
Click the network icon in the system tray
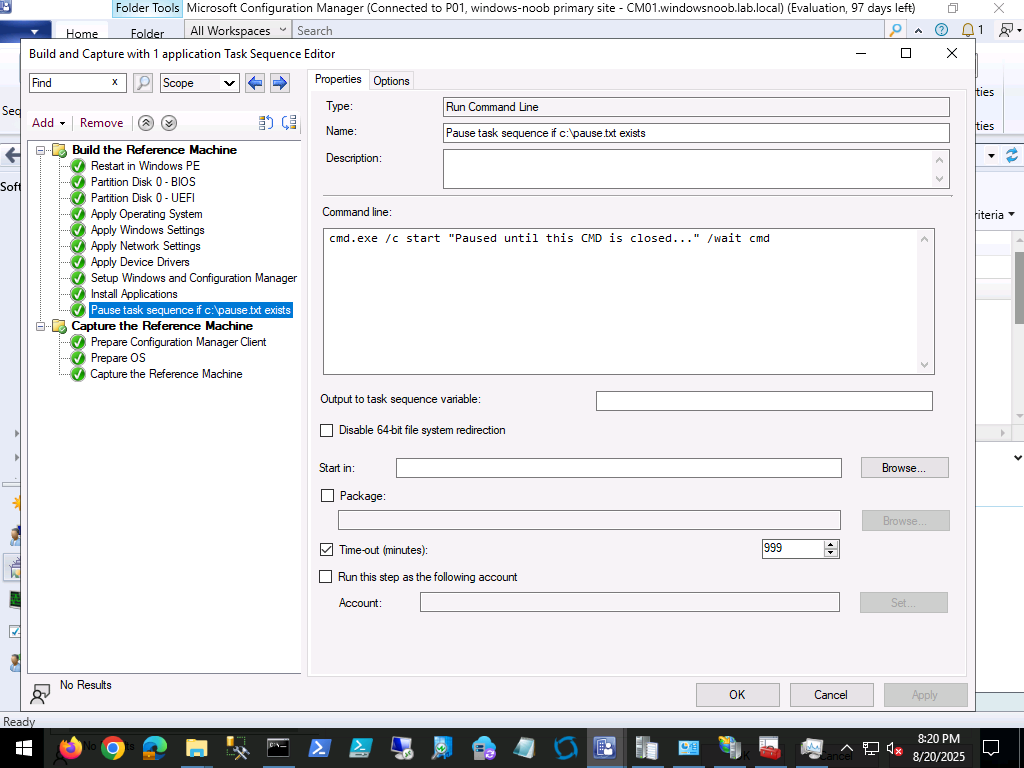click(x=871, y=748)
